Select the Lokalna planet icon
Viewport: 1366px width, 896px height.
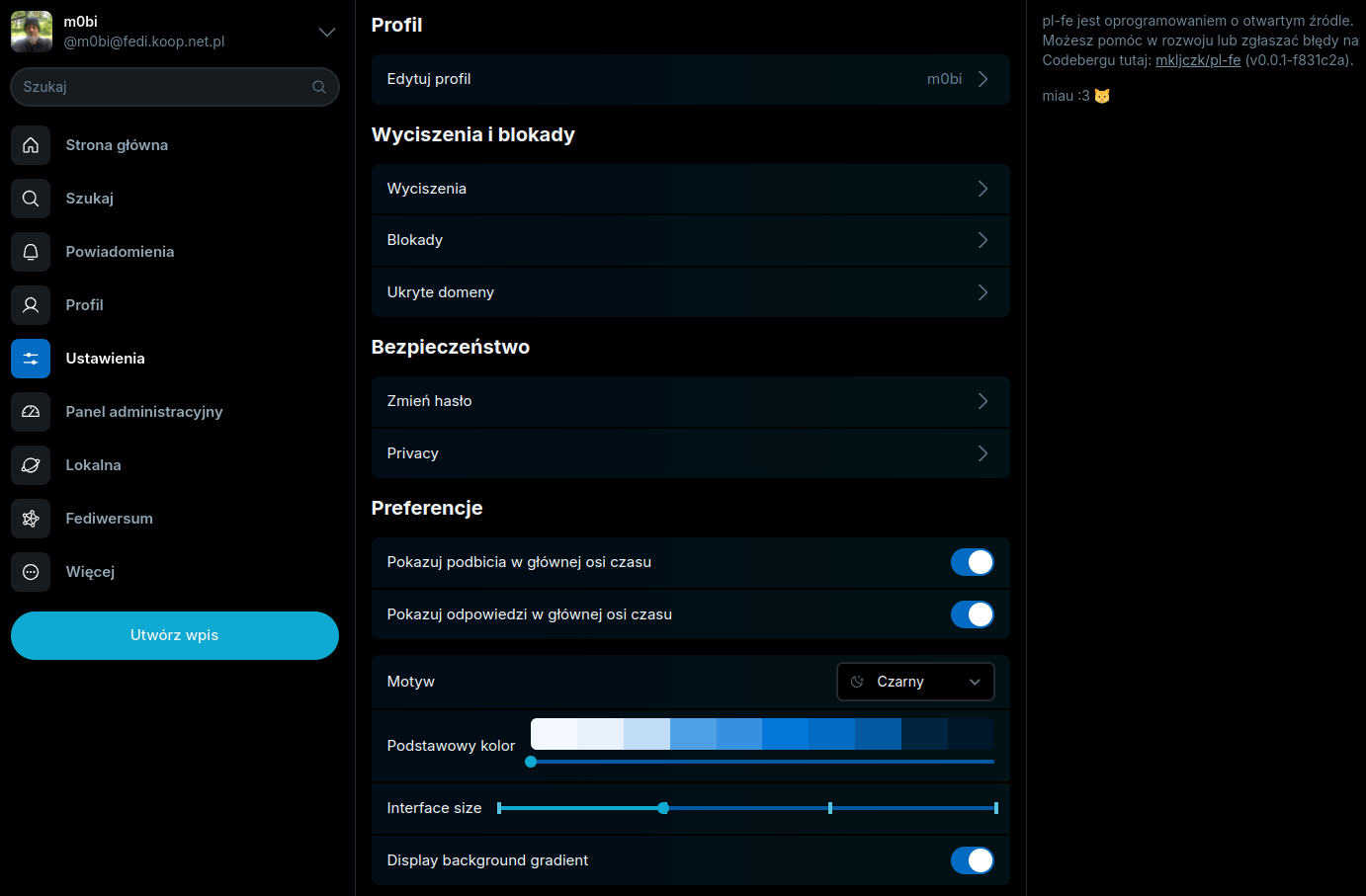(x=31, y=465)
